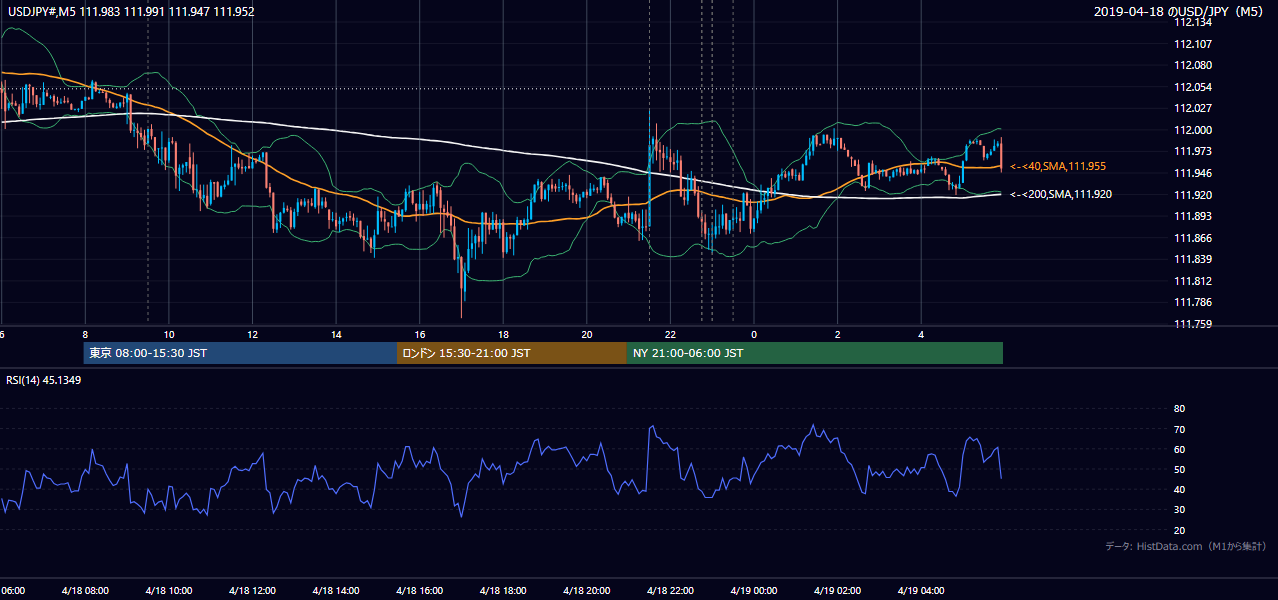Click the RSI 80 level label
The image size is (1278, 600).
coord(1179,409)
